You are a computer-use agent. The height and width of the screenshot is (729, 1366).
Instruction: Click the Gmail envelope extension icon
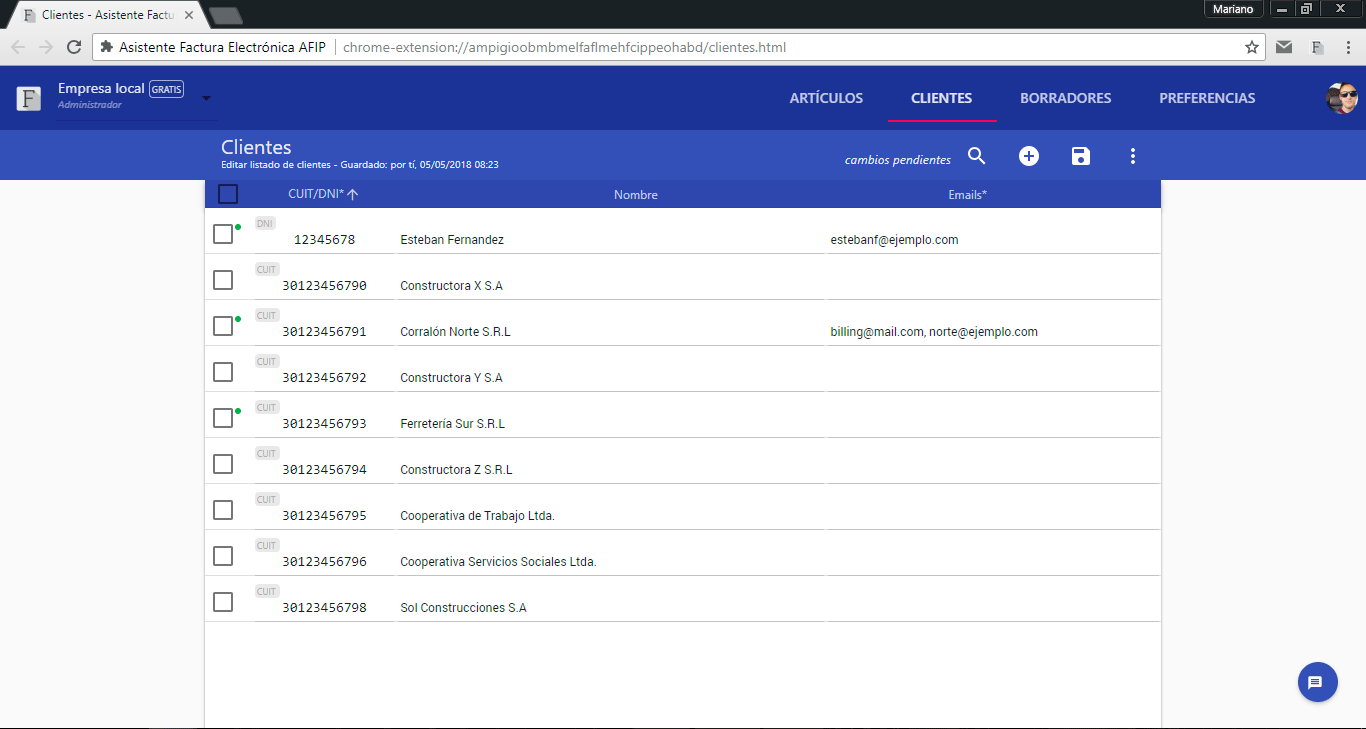pos(1284,47)
